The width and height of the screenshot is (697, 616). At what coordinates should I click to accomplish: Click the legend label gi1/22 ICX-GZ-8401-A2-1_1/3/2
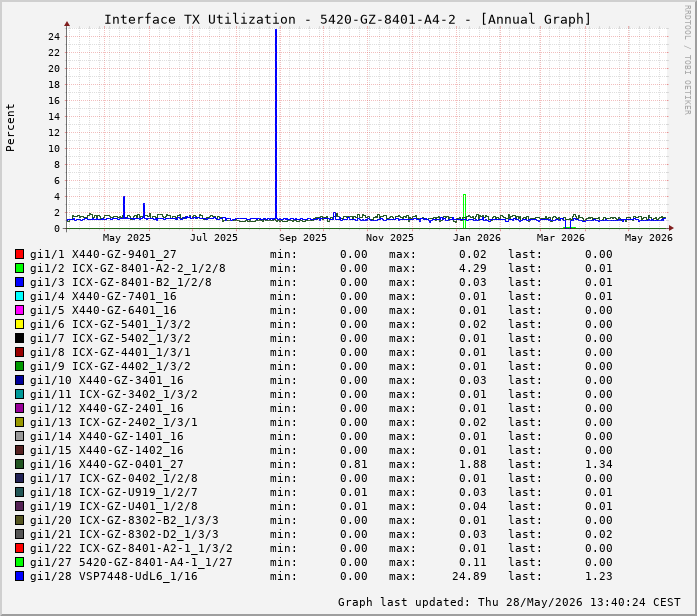(131, 548)
